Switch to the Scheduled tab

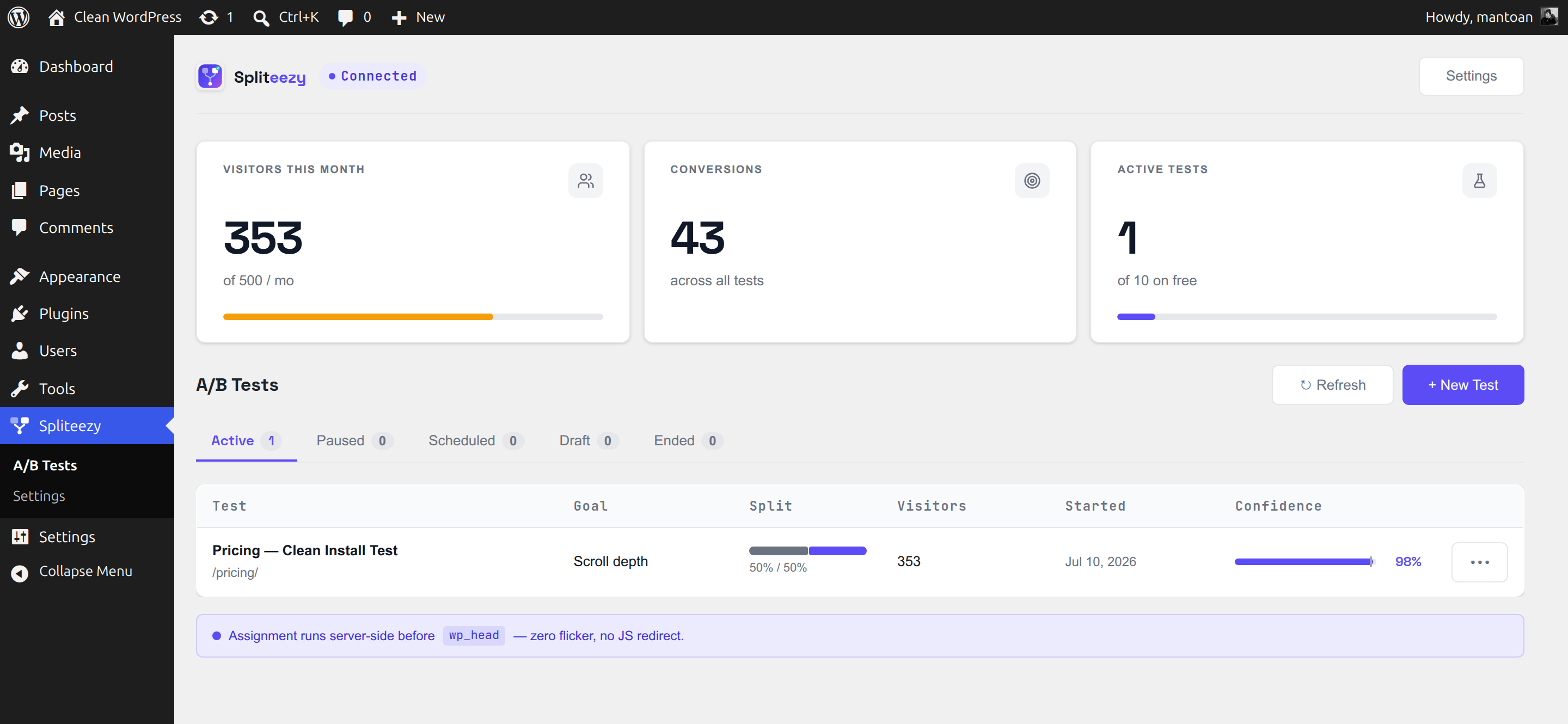(x=475, y=440)
